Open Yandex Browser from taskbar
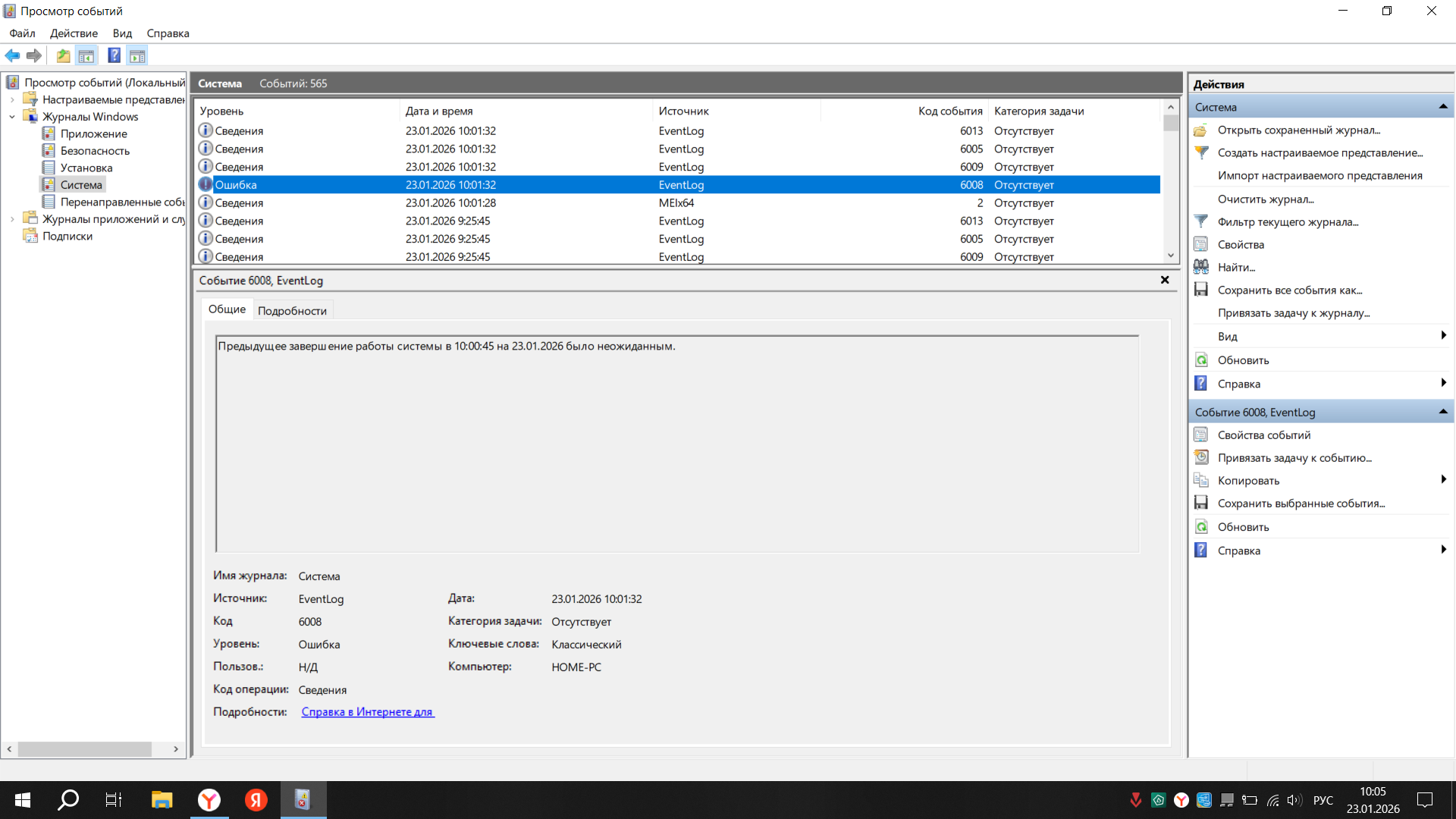Viewport: 1456px width, 819px height. (x=209, y=800)
